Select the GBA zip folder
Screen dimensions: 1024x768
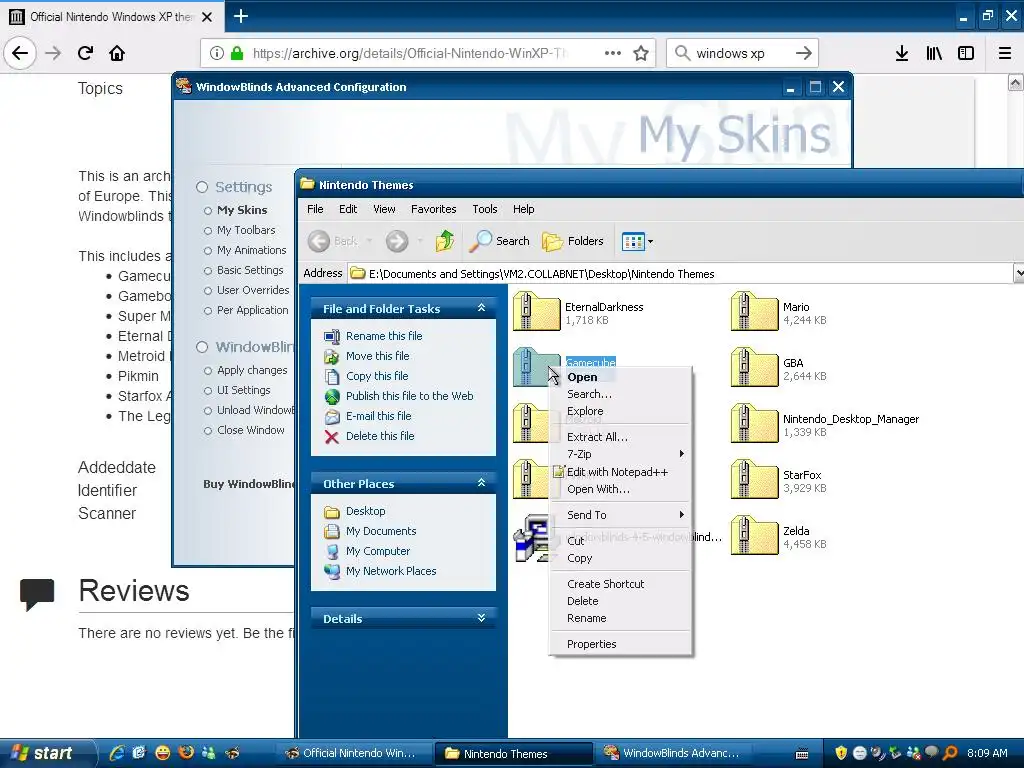pyautogui.click(x=778, y=368)
